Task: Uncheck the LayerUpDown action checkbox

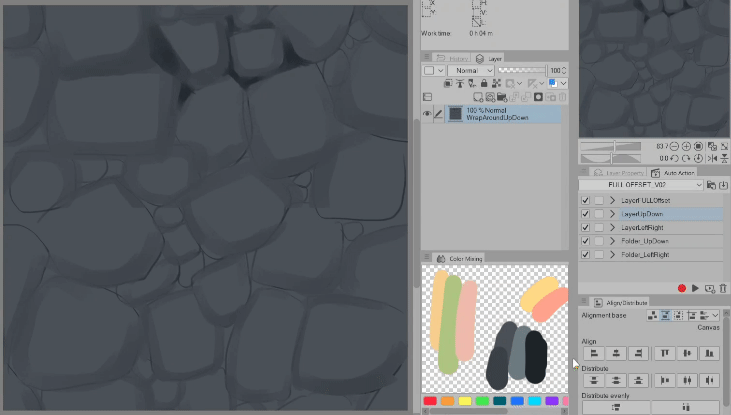Action: (x=586, y=214)
